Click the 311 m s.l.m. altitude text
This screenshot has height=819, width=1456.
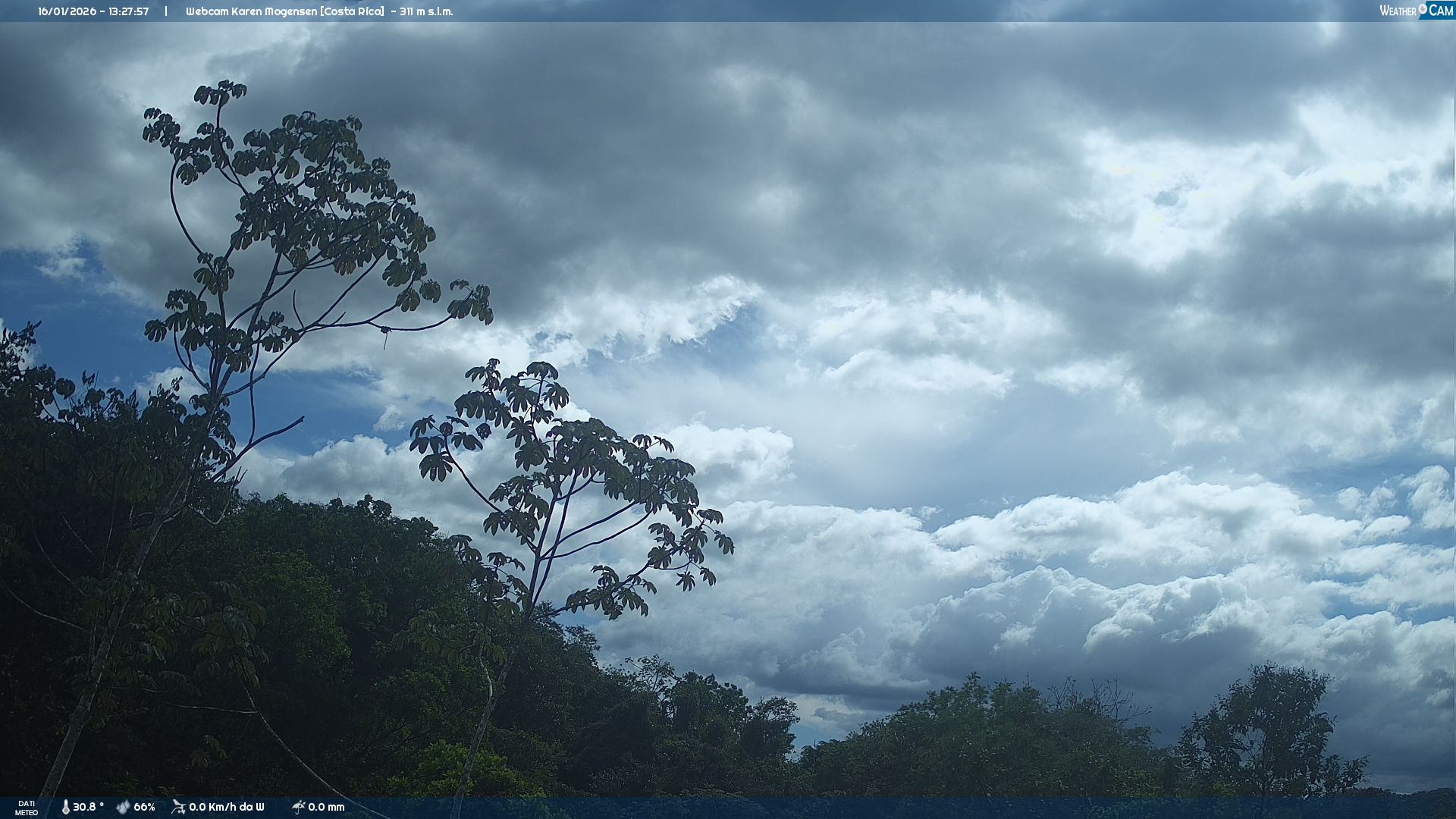425,11
